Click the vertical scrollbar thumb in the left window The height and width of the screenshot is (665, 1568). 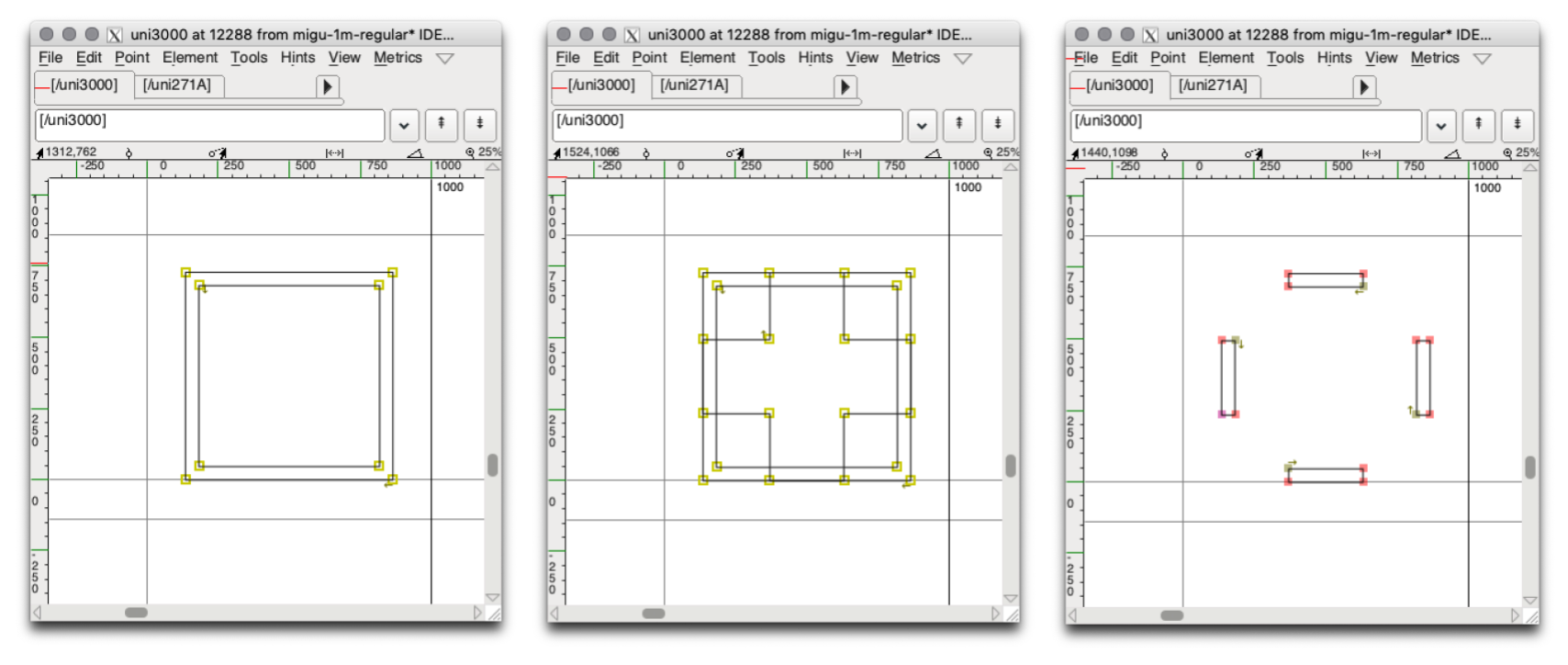(x=493, y=466)
